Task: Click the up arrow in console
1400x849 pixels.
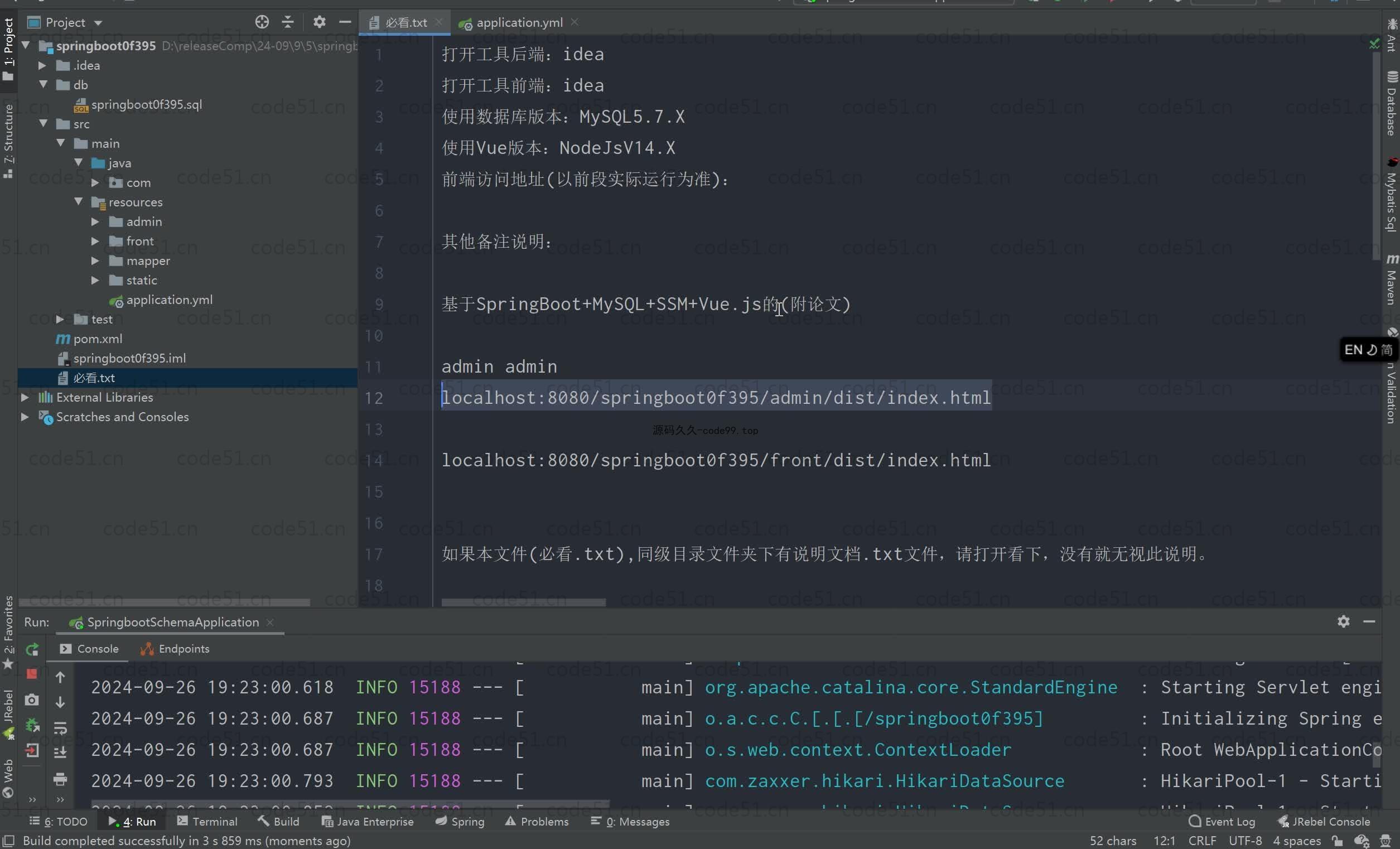Action: (x=60, y=677)
